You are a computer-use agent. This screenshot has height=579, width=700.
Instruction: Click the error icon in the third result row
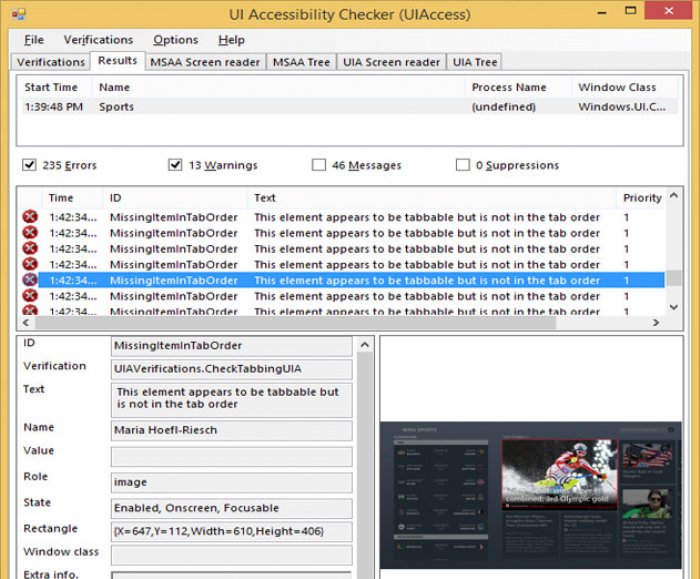30,249
